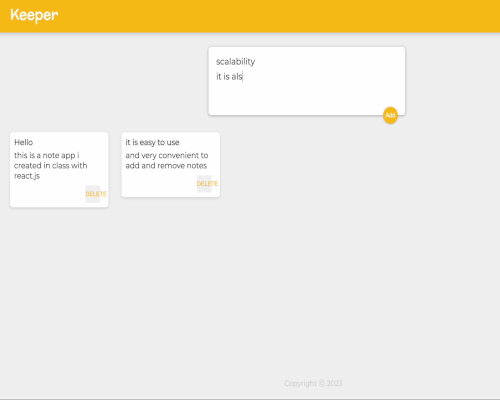The height and width of the screenshot is (400, 500).
Task: Click the 'react.js' text in Hello note
Action: pyautogui.click(x=27, y=176)
